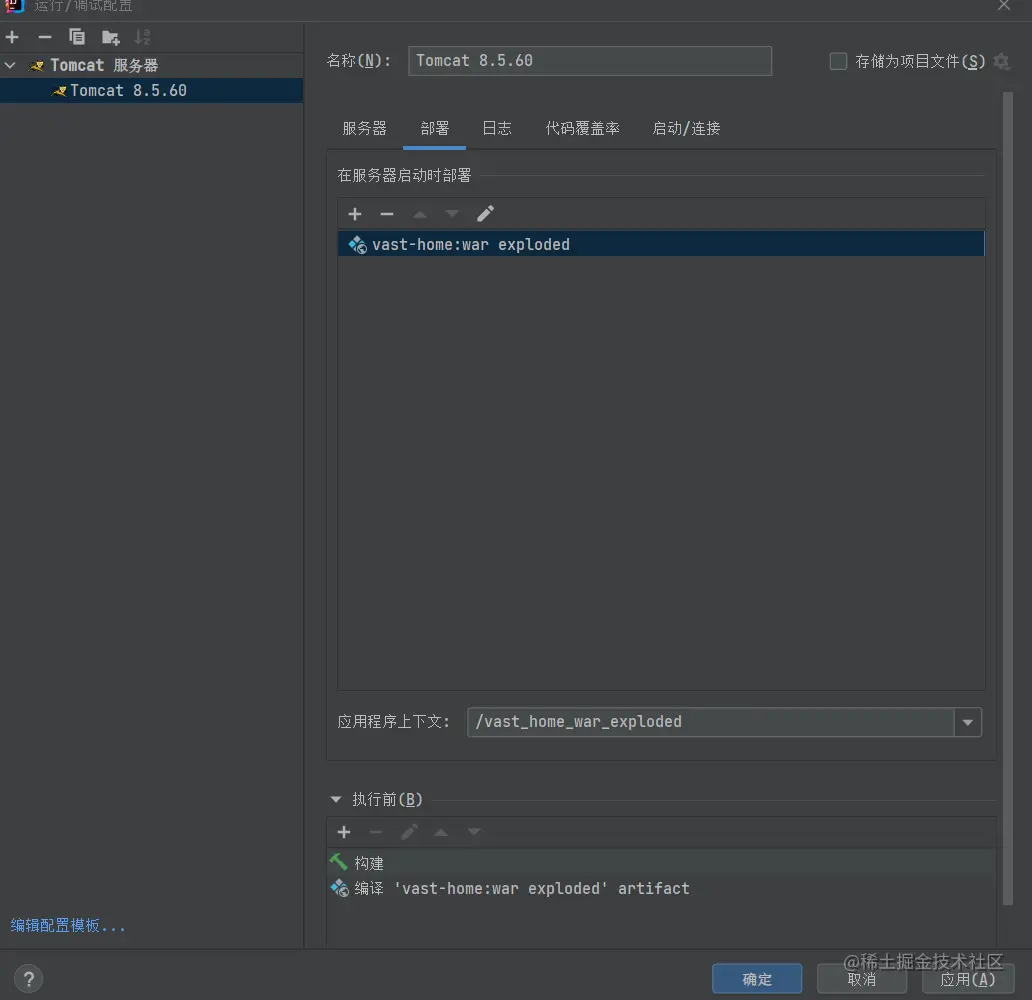This screenshot has width=1032, height=1000.
Task: Confirm with the 确定 button
Action: 757,979
